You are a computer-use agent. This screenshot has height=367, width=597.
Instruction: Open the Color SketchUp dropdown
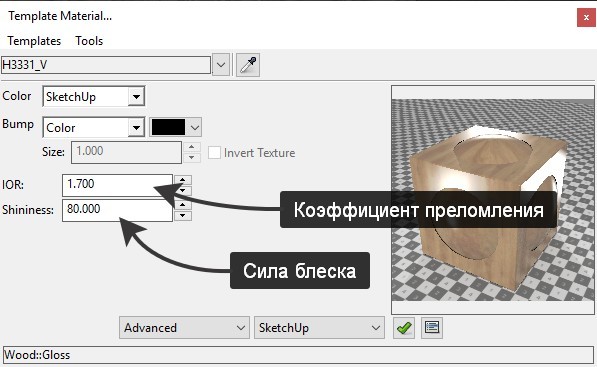(x=94, y=96)
